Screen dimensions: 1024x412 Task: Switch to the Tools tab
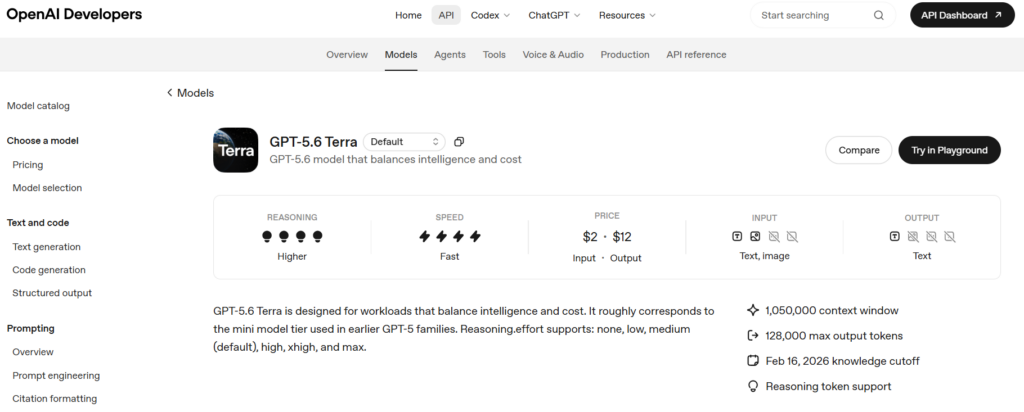coord(494,55)
